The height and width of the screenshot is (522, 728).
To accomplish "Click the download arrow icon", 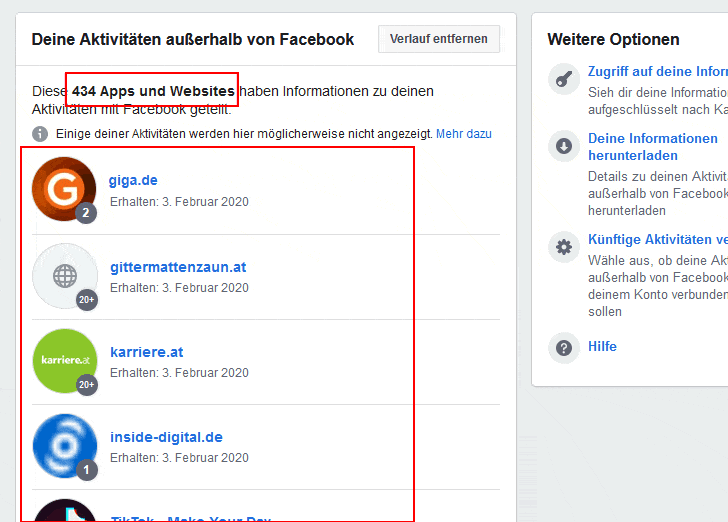I will pyautogui.click(x=564, y=146).
